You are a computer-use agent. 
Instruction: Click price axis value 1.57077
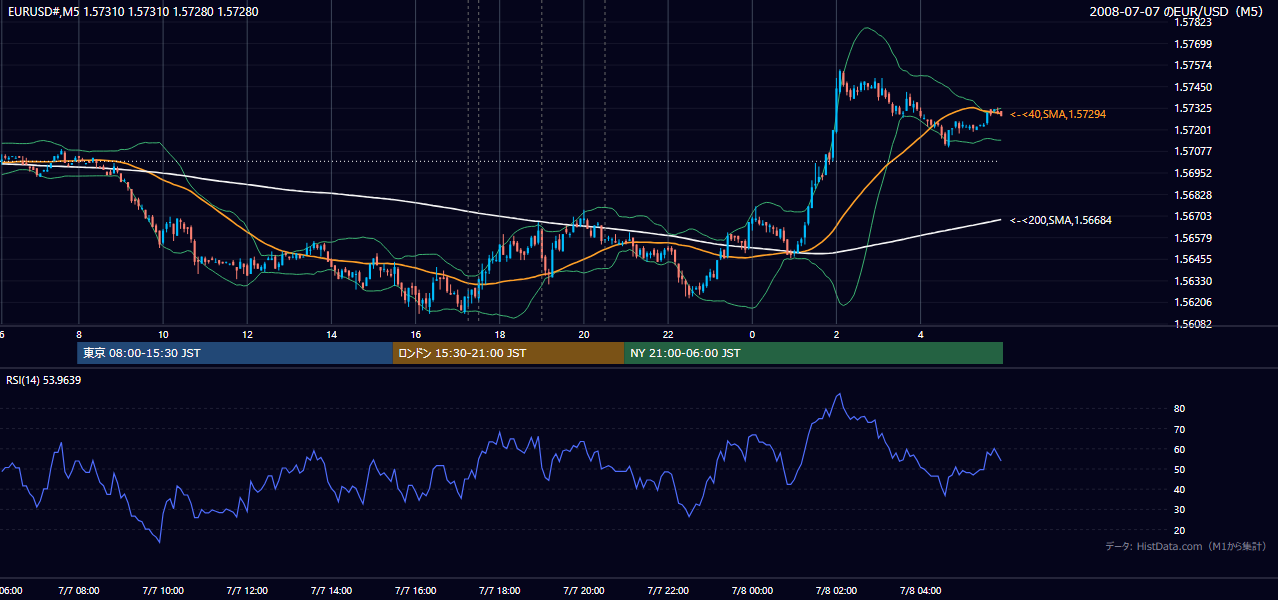[1194, 151]
